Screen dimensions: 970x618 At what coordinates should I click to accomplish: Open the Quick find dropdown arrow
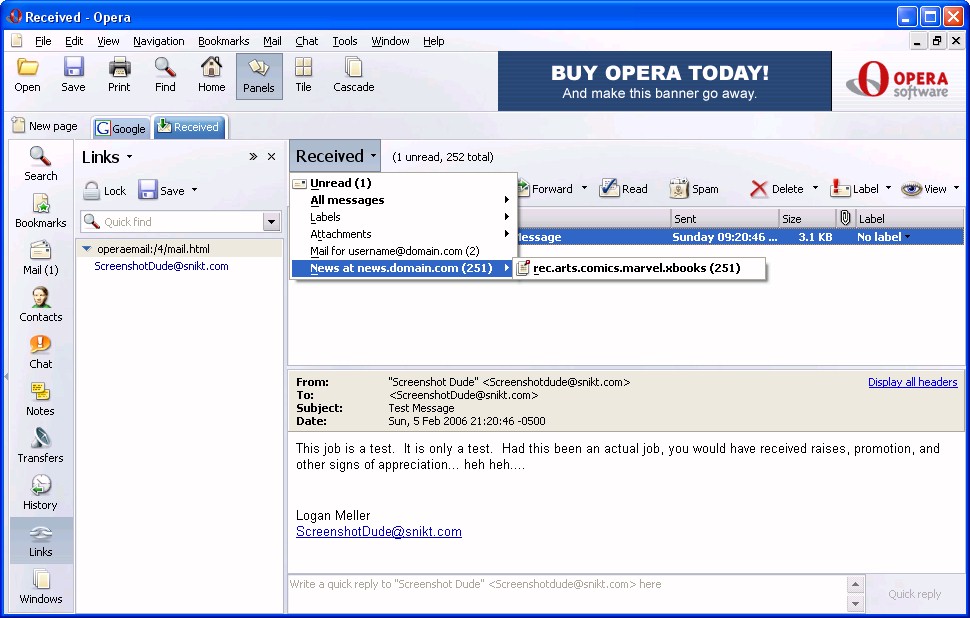click(272, 221)
